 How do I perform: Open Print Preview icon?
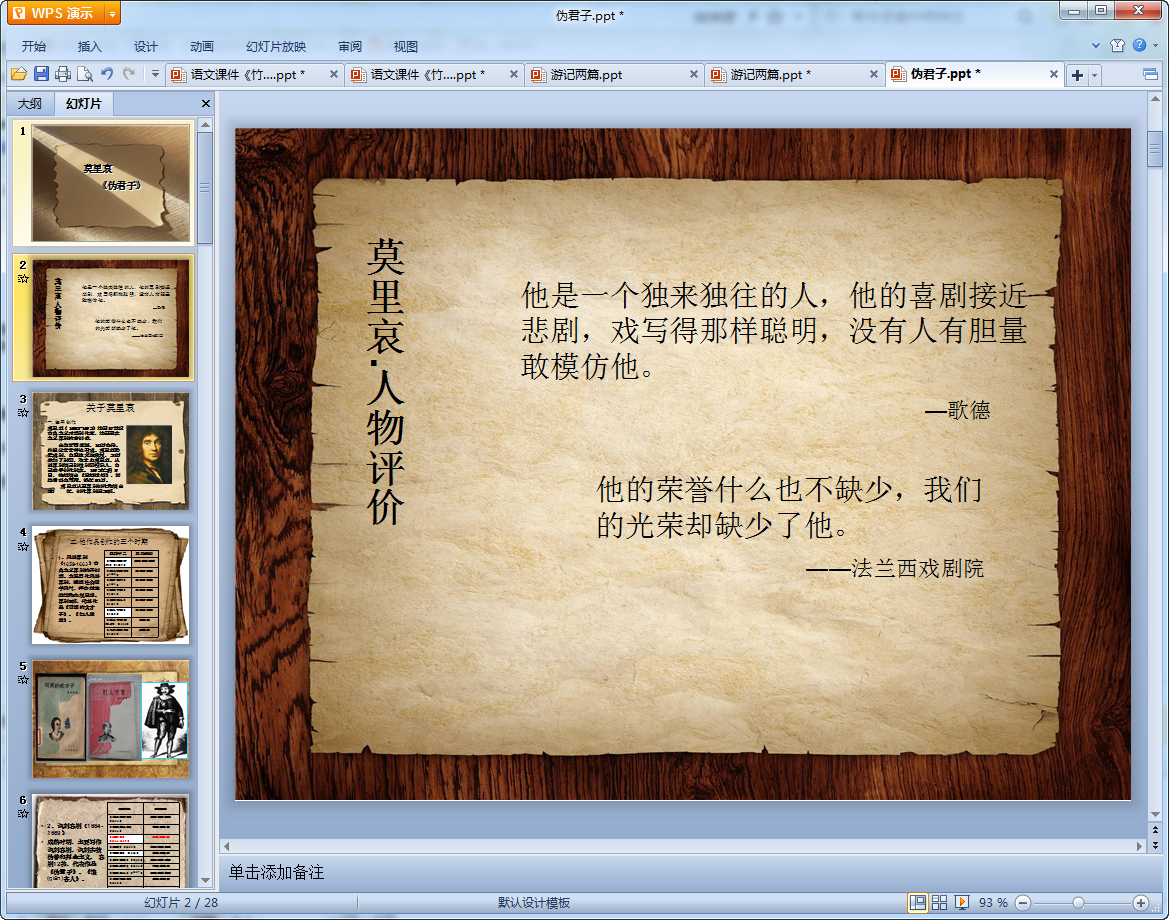click(x=85, y=74)
